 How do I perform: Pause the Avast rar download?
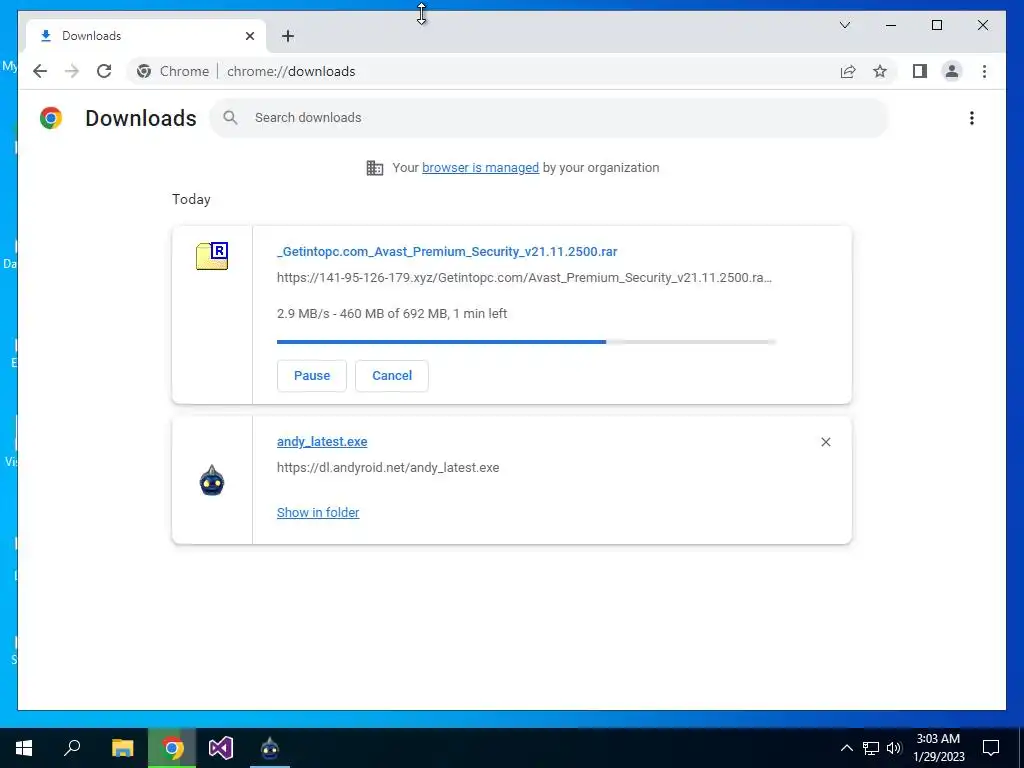(x=312, y=376)
